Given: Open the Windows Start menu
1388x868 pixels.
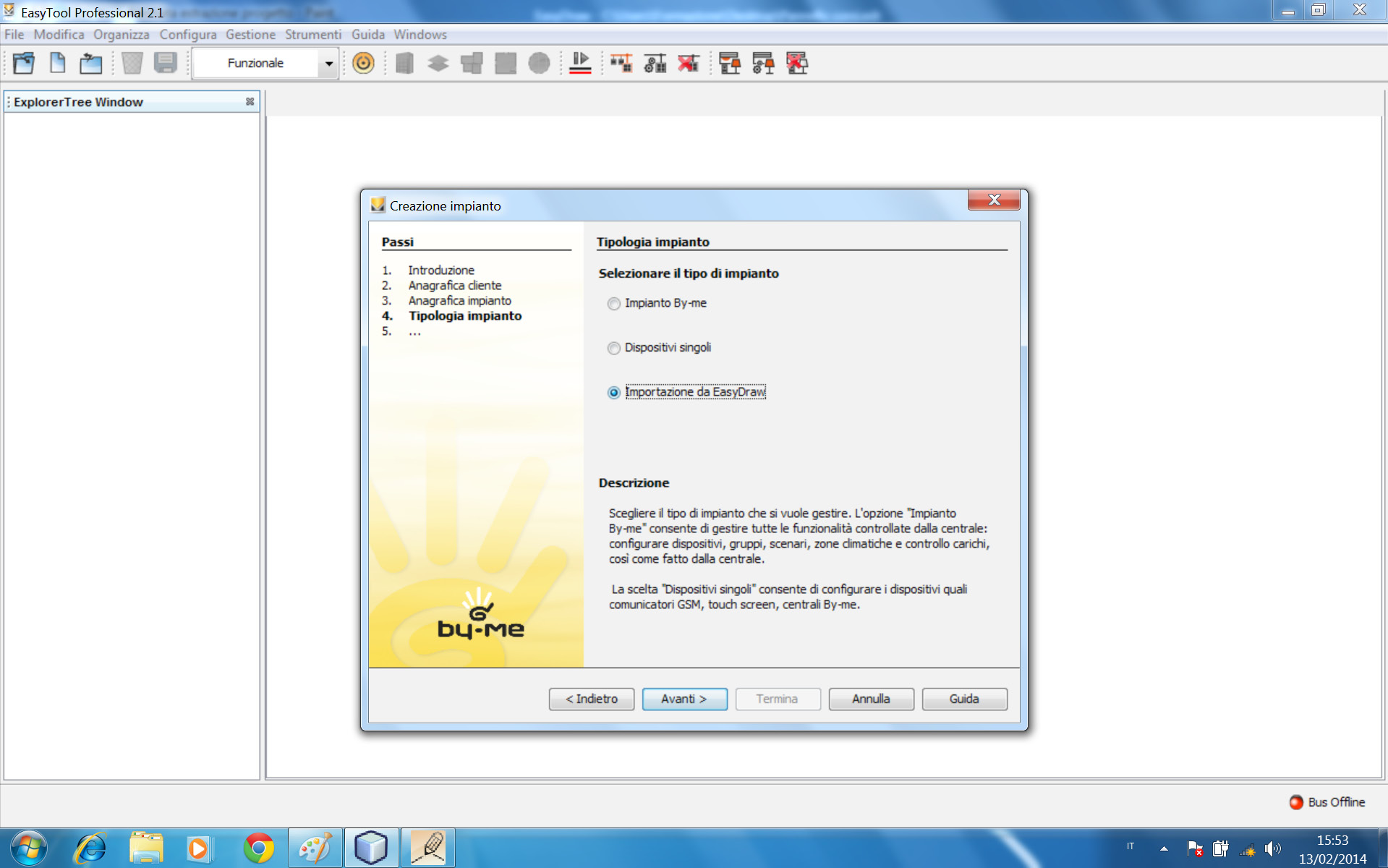Looking at the screenshot, I should pos(29,848).
